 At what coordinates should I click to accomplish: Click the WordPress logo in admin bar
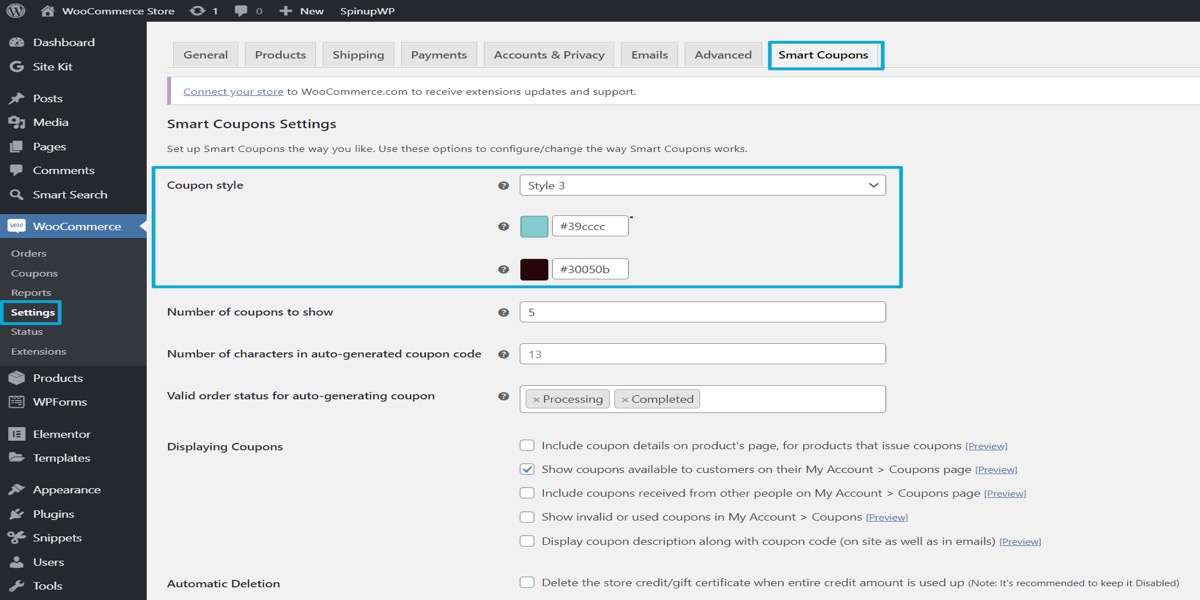pos(16,11)
